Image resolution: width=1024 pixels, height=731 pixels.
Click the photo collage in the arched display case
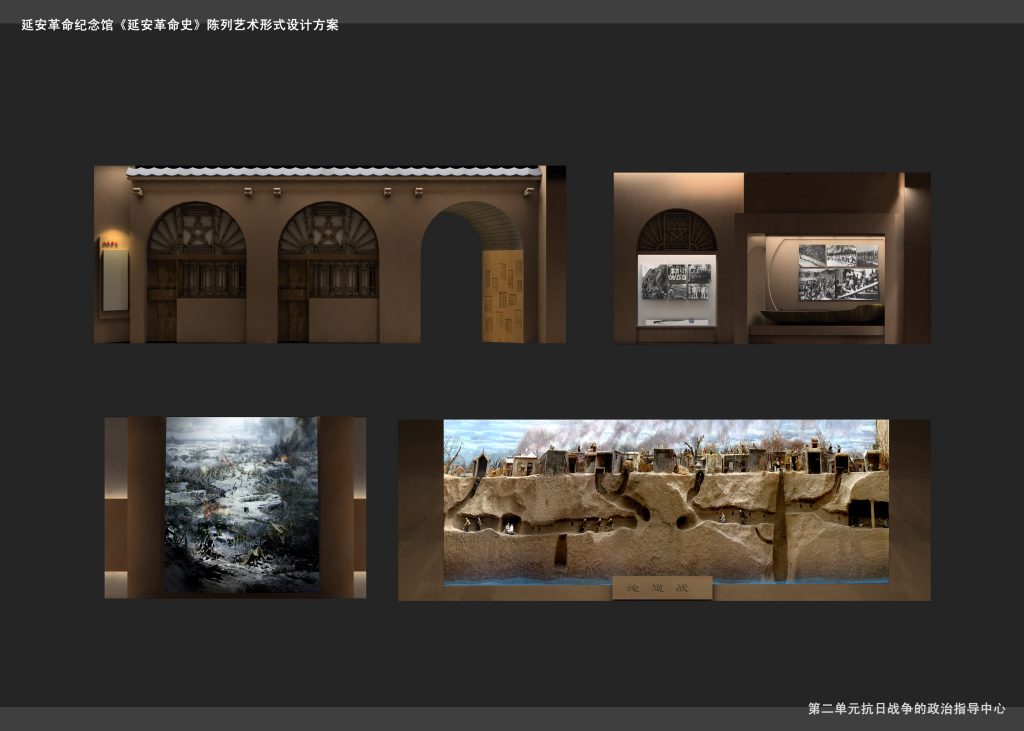point(676,282)
